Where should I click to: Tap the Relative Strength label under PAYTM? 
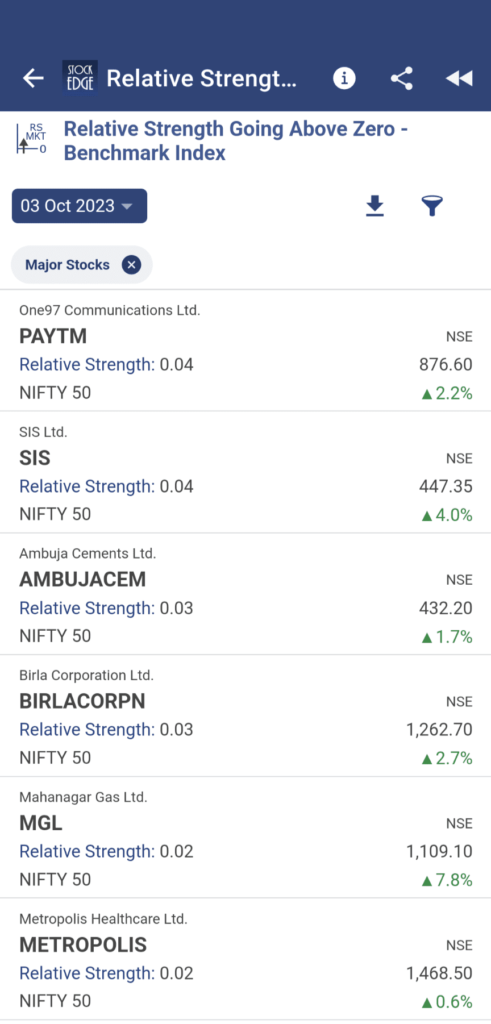coord(87,364)
